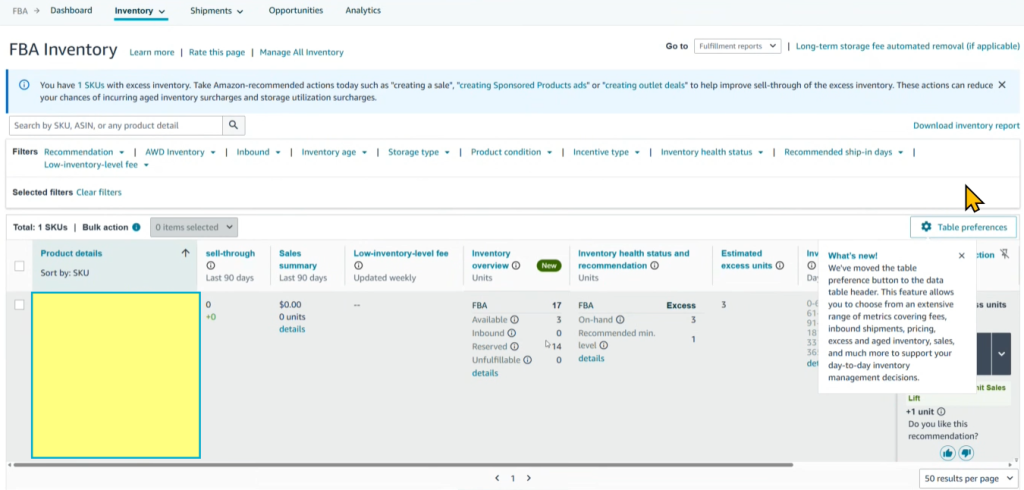Image resolution: width=1024 pixels, height=490 pixels.
Task: Click the search by SKU input field
Action: 115,126
